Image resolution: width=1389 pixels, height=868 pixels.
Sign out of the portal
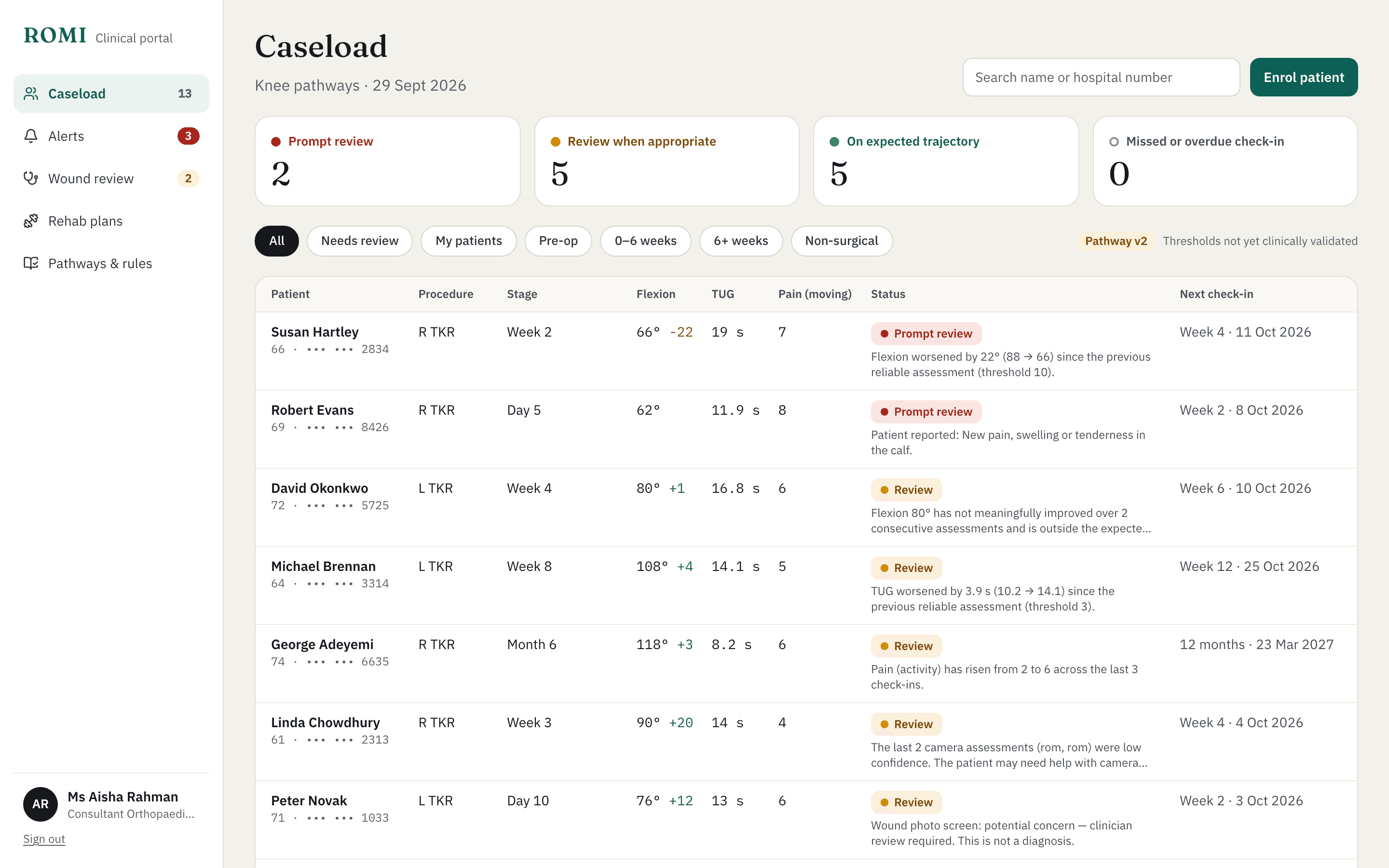pos(44,839)
